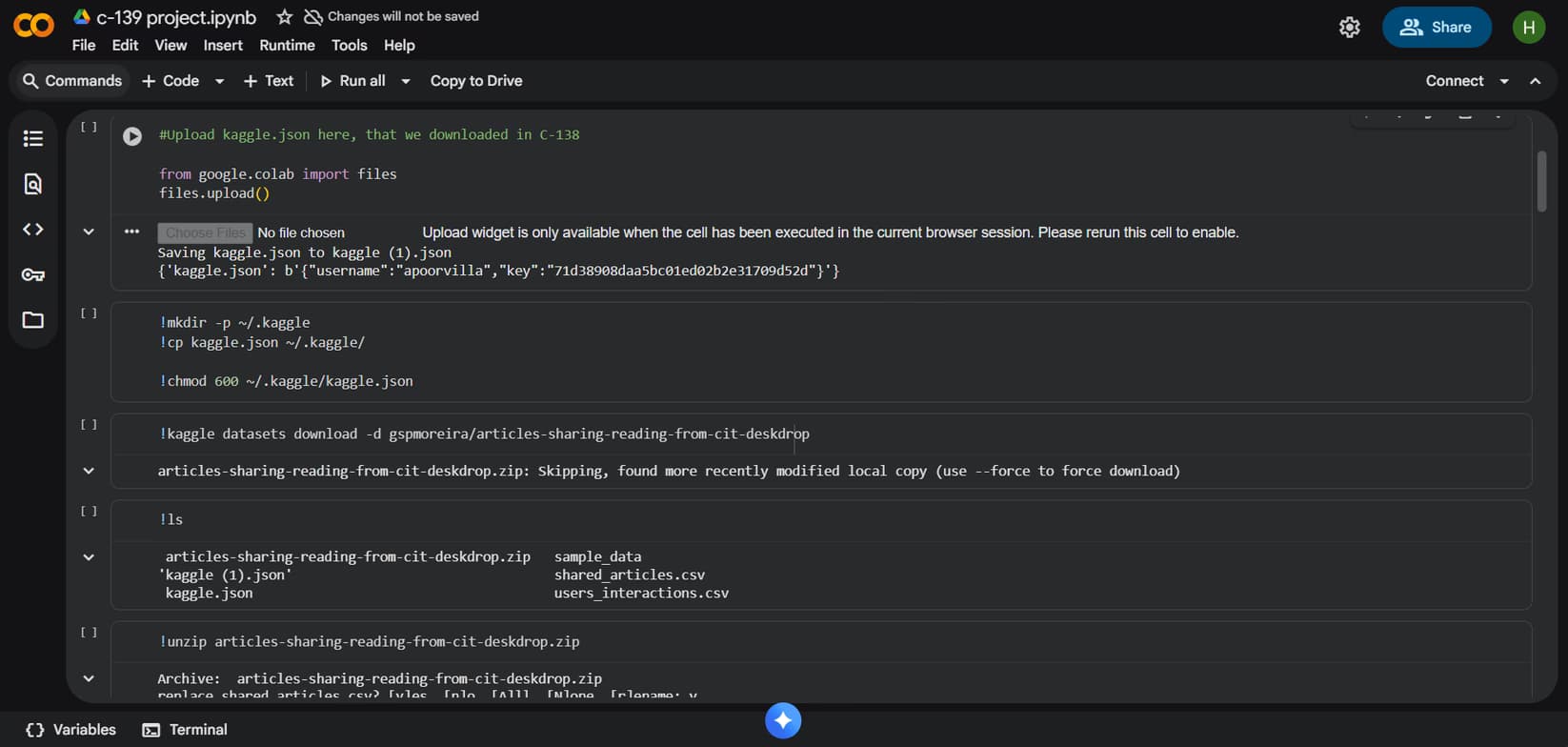Open the Code snippets sidebar icon
The image size is (1568, 747).
click(33, 230)
